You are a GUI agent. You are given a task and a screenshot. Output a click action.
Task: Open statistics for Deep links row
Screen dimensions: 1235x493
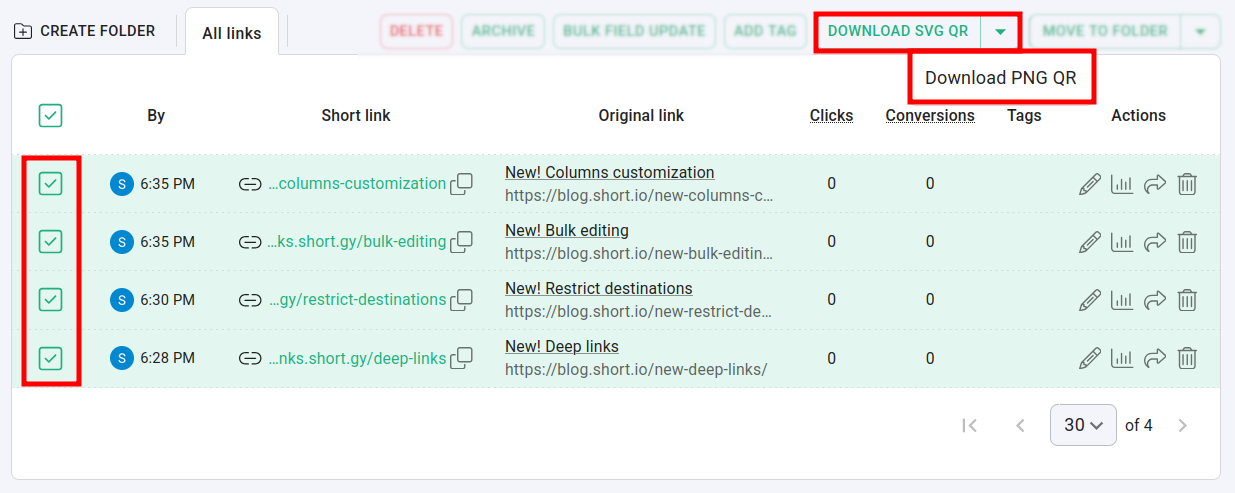click(x=1122, y=358)
